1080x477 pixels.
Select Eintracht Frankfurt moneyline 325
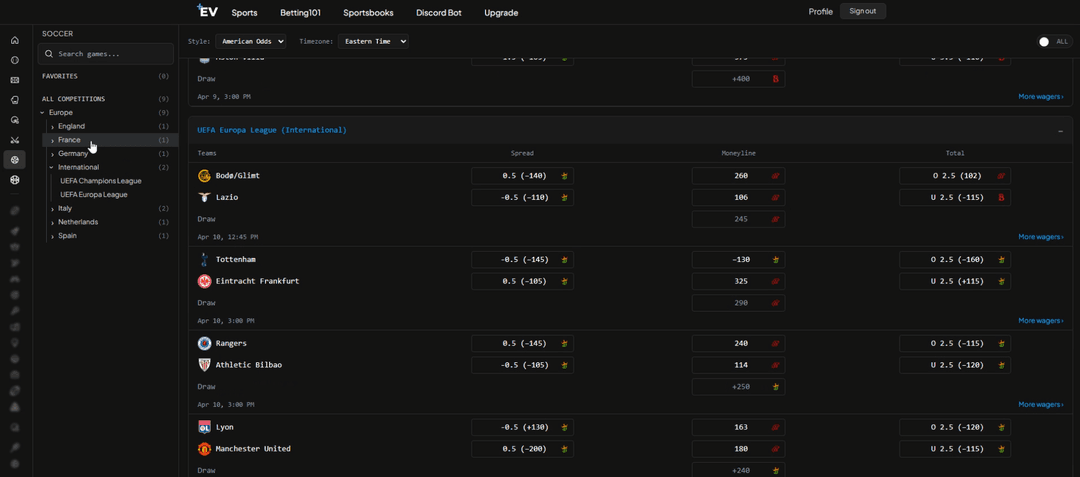click(738, 282)
